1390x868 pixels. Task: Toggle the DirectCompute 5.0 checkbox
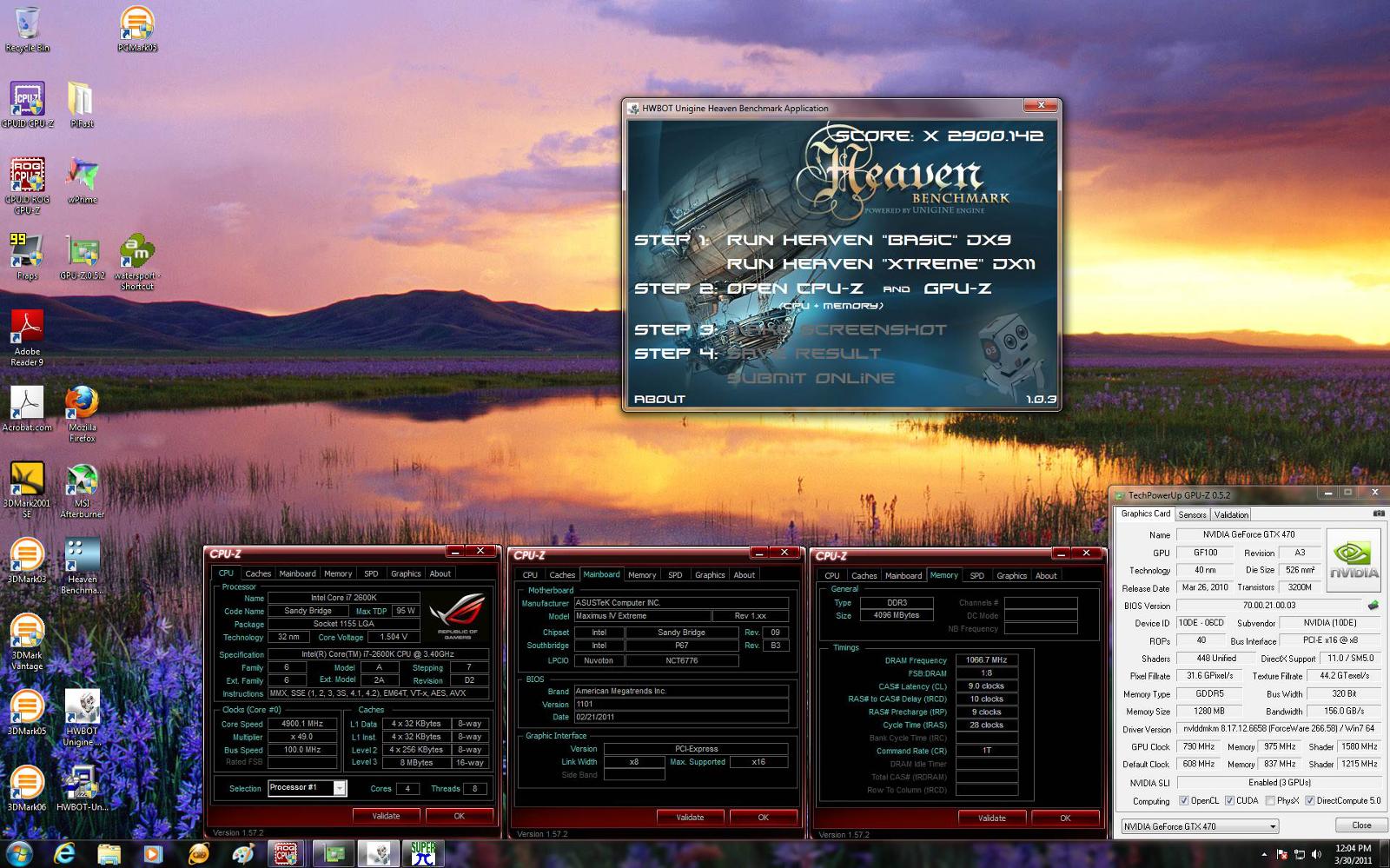(x=1309, y=801)
